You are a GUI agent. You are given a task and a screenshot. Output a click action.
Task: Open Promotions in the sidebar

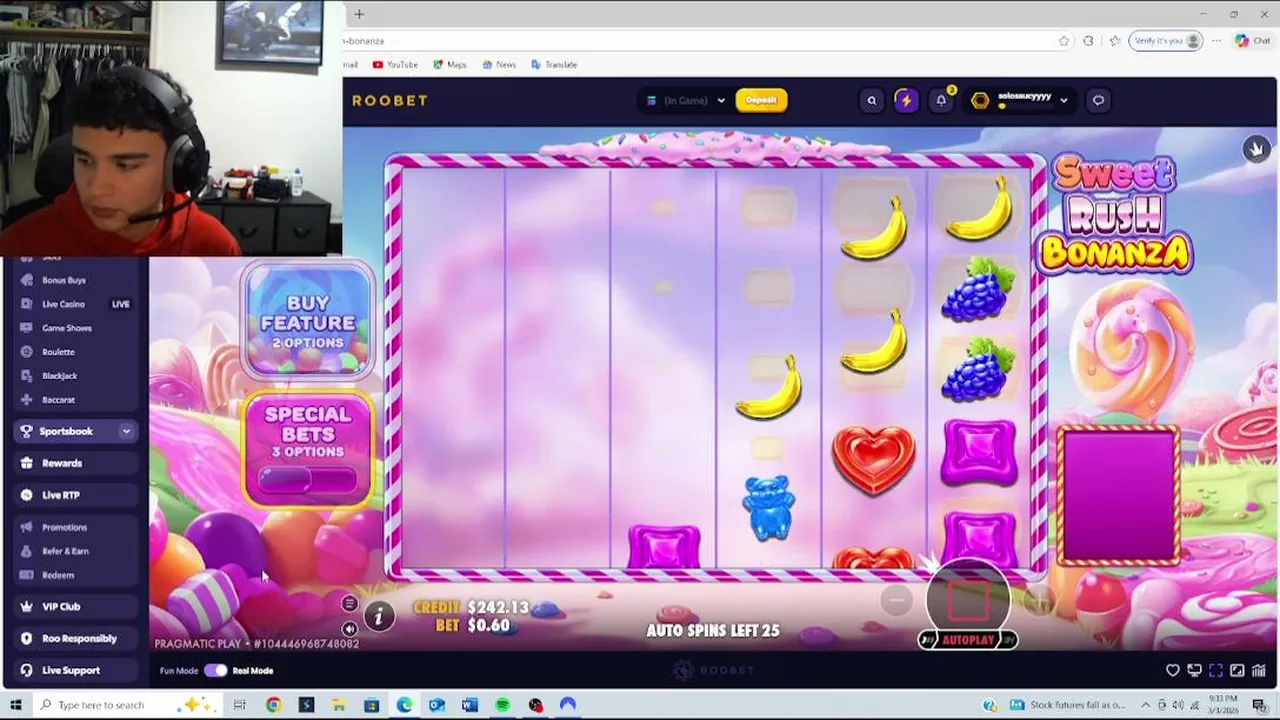click(75, 527)
